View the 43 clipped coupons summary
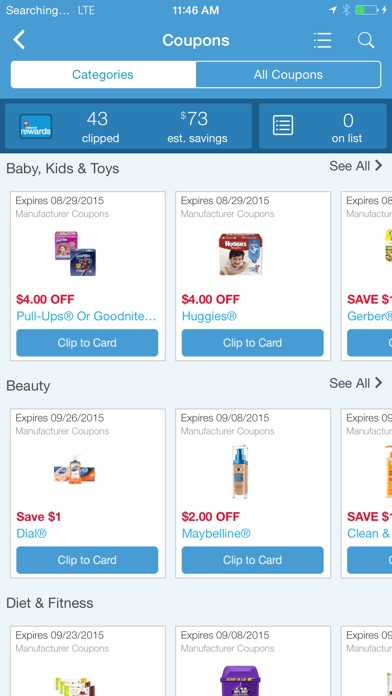Image resolution: width=392 pixels, height=696 pixels. click(x=100, y=127)
